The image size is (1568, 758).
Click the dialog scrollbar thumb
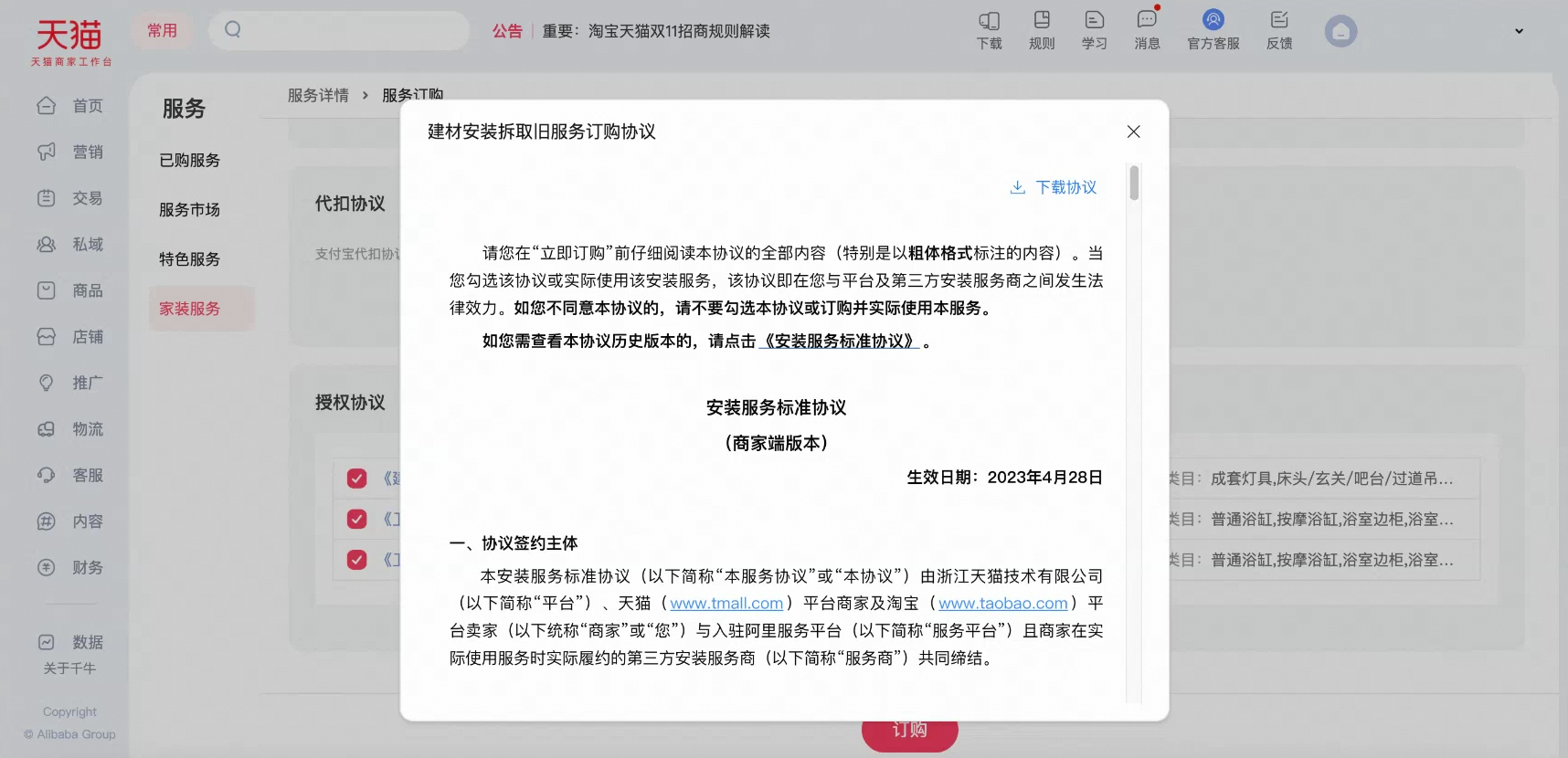click(x=1134, y=183)
